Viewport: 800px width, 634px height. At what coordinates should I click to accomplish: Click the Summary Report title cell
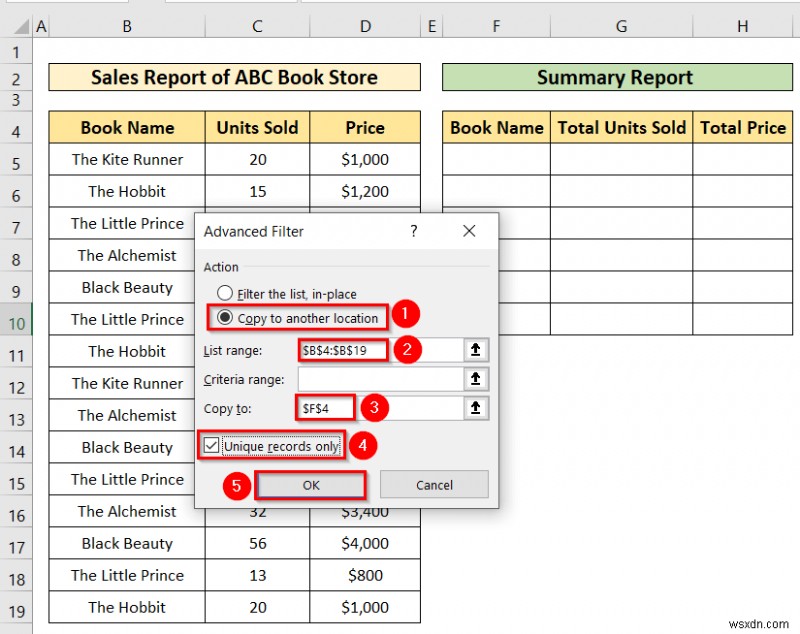615,77
